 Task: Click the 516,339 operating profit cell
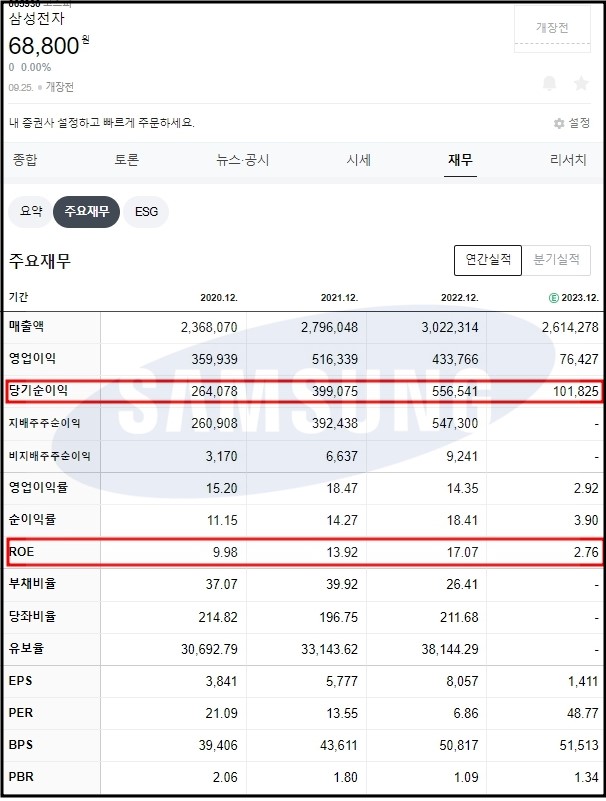335,359
